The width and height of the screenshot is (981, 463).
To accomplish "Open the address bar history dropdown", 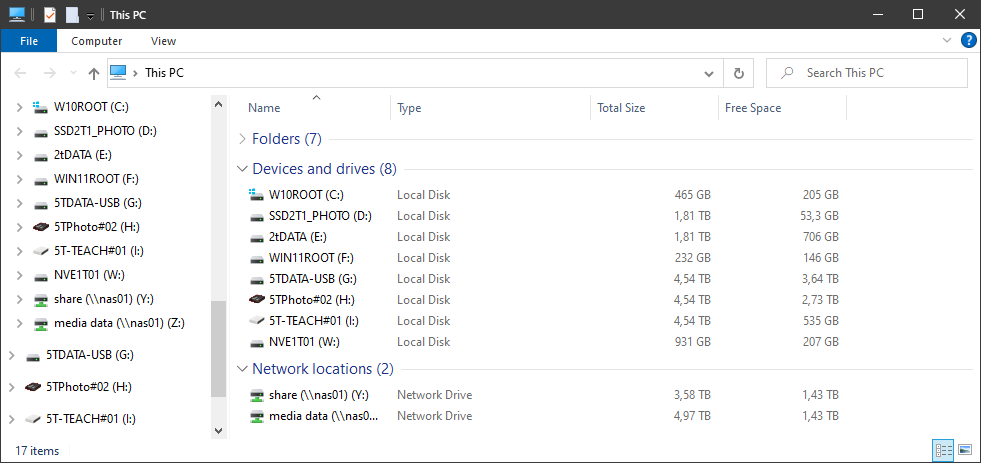I will (709, 73).
